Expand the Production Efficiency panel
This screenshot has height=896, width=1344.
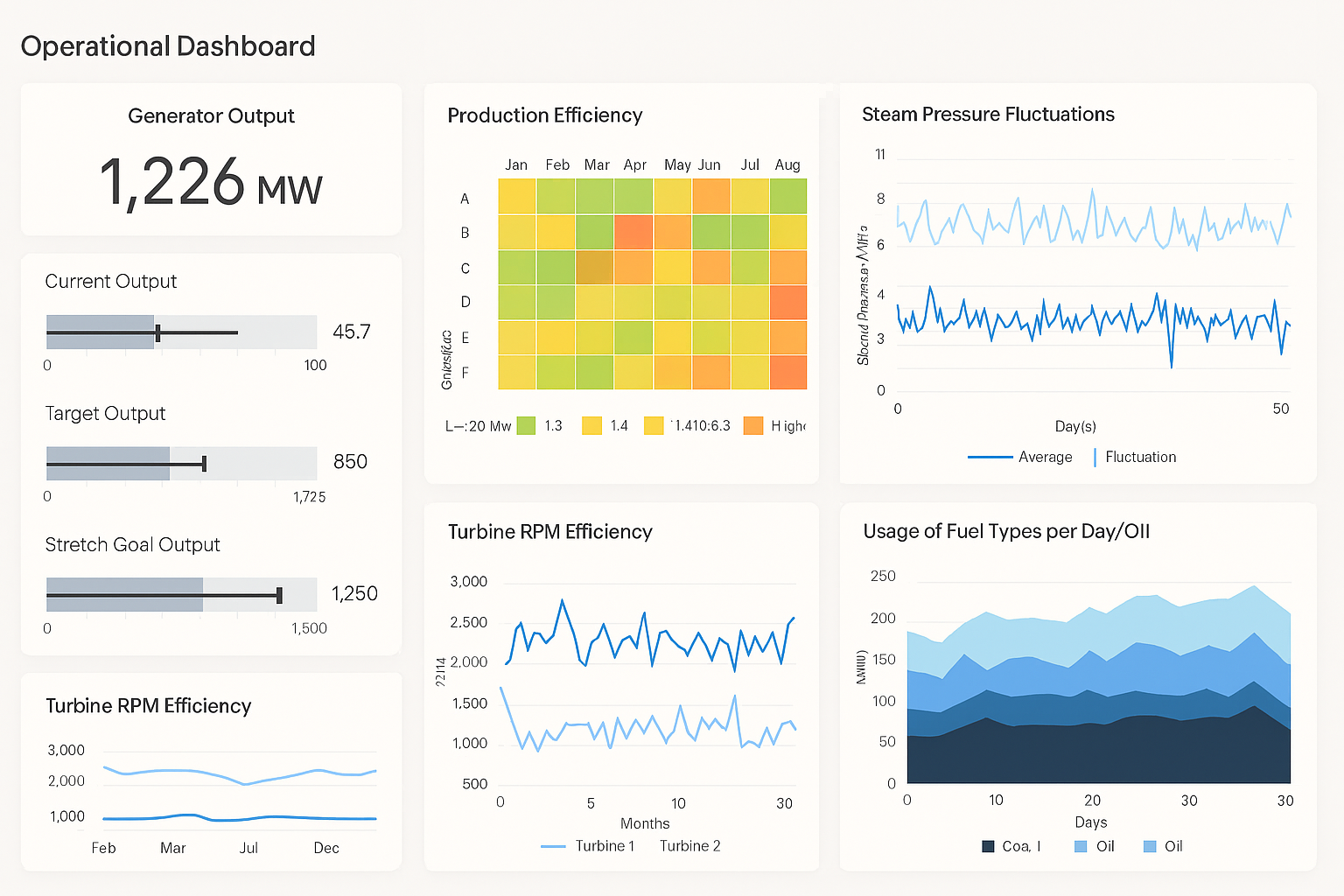pos(544,115)
